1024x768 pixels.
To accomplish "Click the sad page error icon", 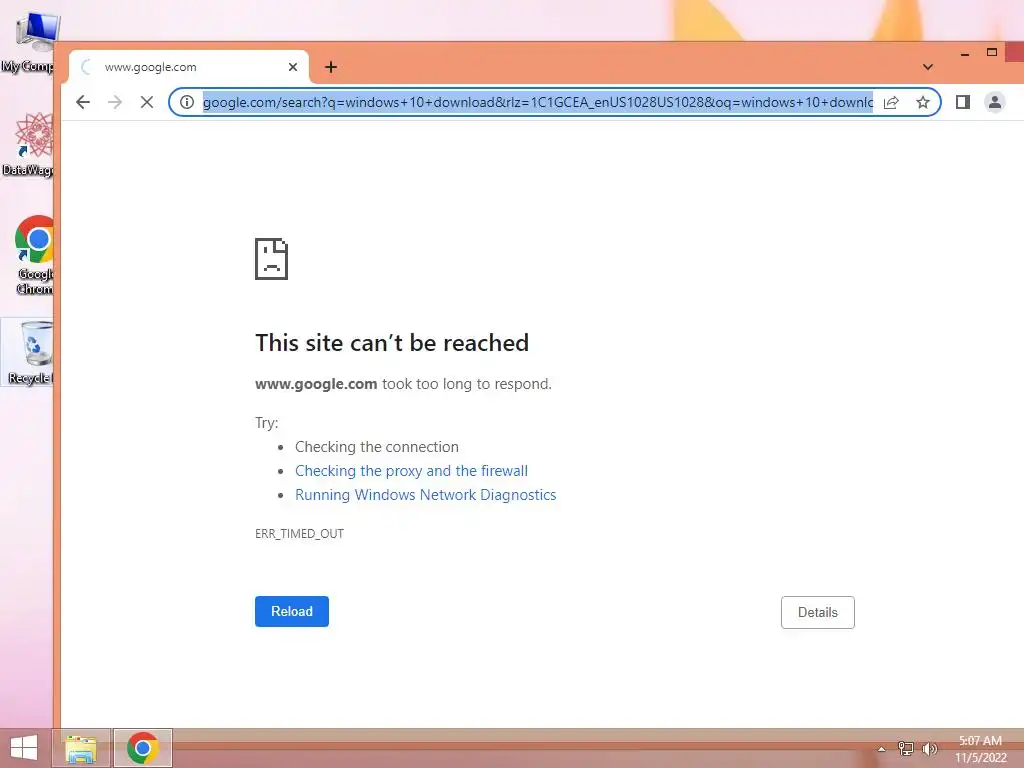I will (x=271, y=259).
